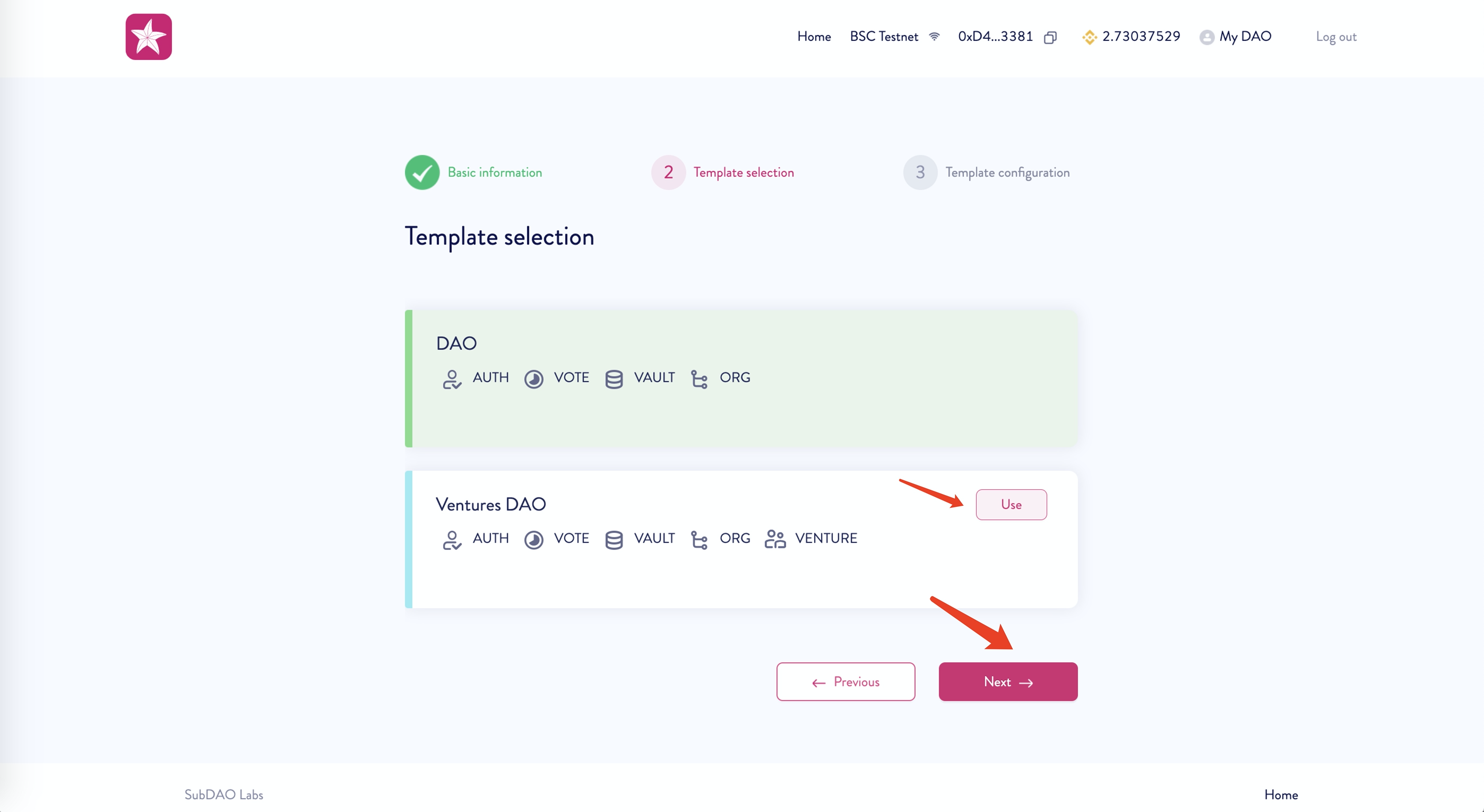1484x812 pixels.
Task: Click the VENTURE people icon in Ventures DAO
Action: (775, 539)
